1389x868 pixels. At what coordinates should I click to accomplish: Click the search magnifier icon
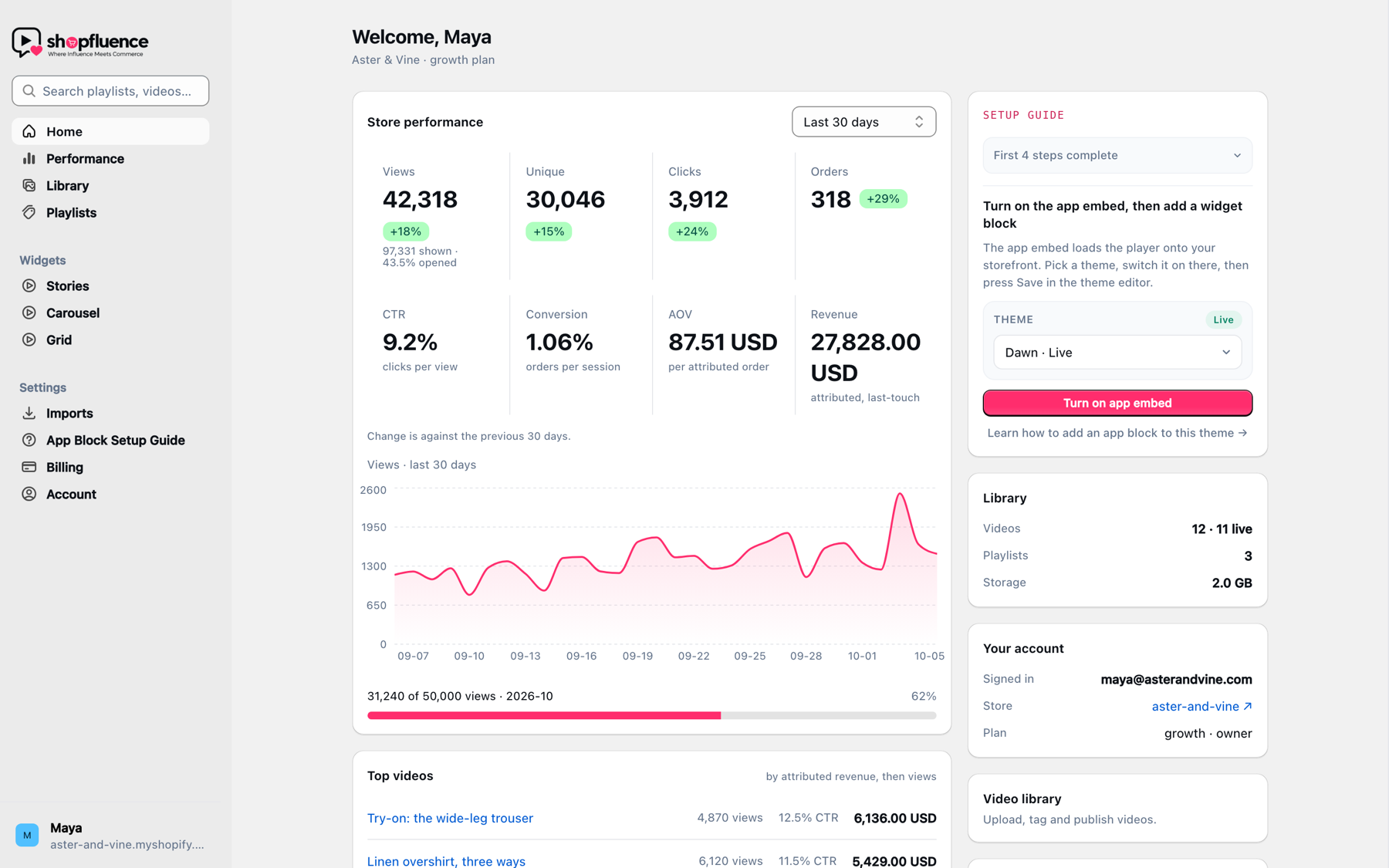(x=29, y=91)
